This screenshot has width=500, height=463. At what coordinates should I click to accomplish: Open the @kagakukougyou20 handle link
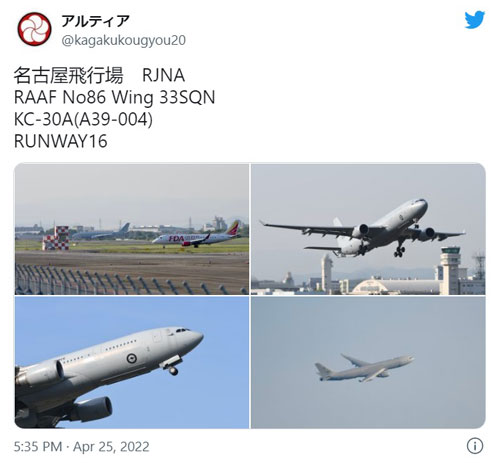click(x=124, y=40)
